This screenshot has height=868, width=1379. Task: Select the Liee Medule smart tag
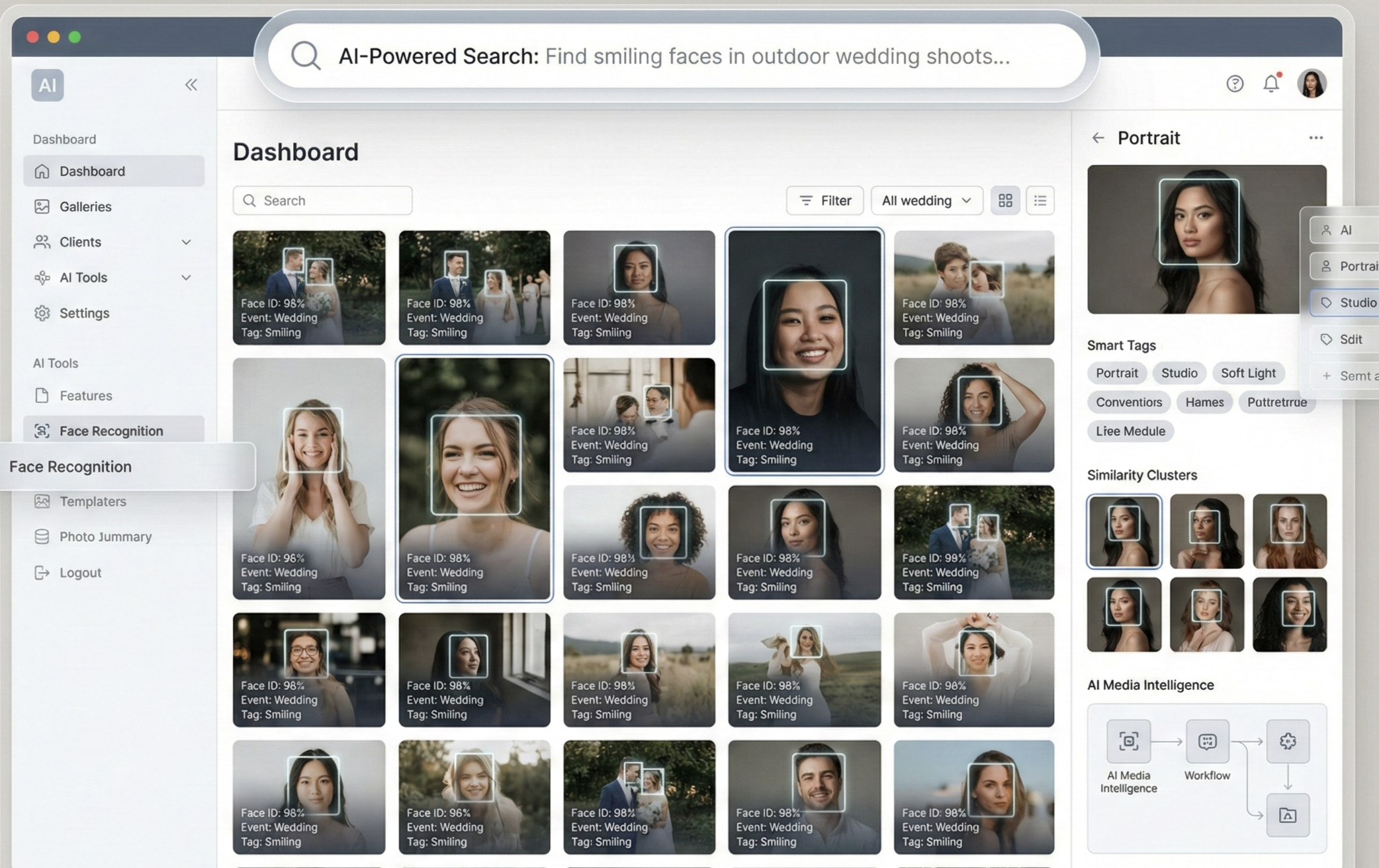pos(1130,431)
